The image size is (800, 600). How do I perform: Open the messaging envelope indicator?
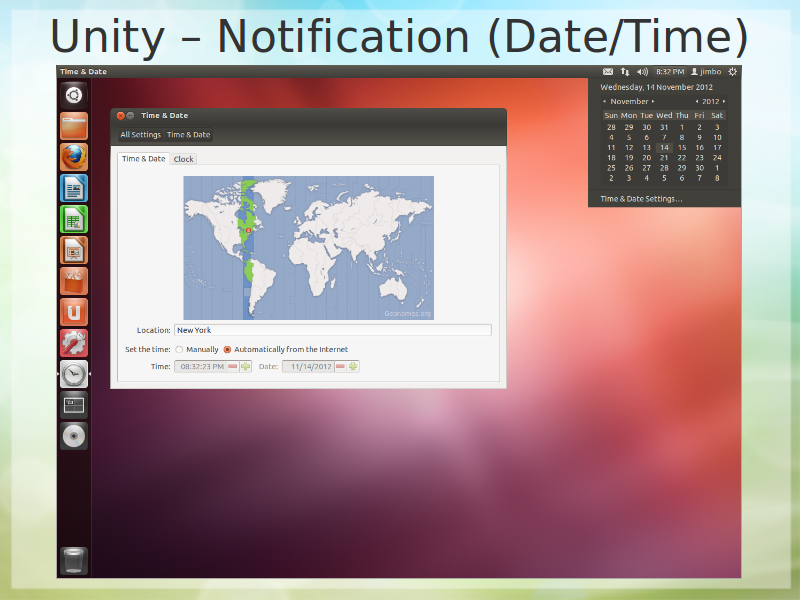pos(608,72)
